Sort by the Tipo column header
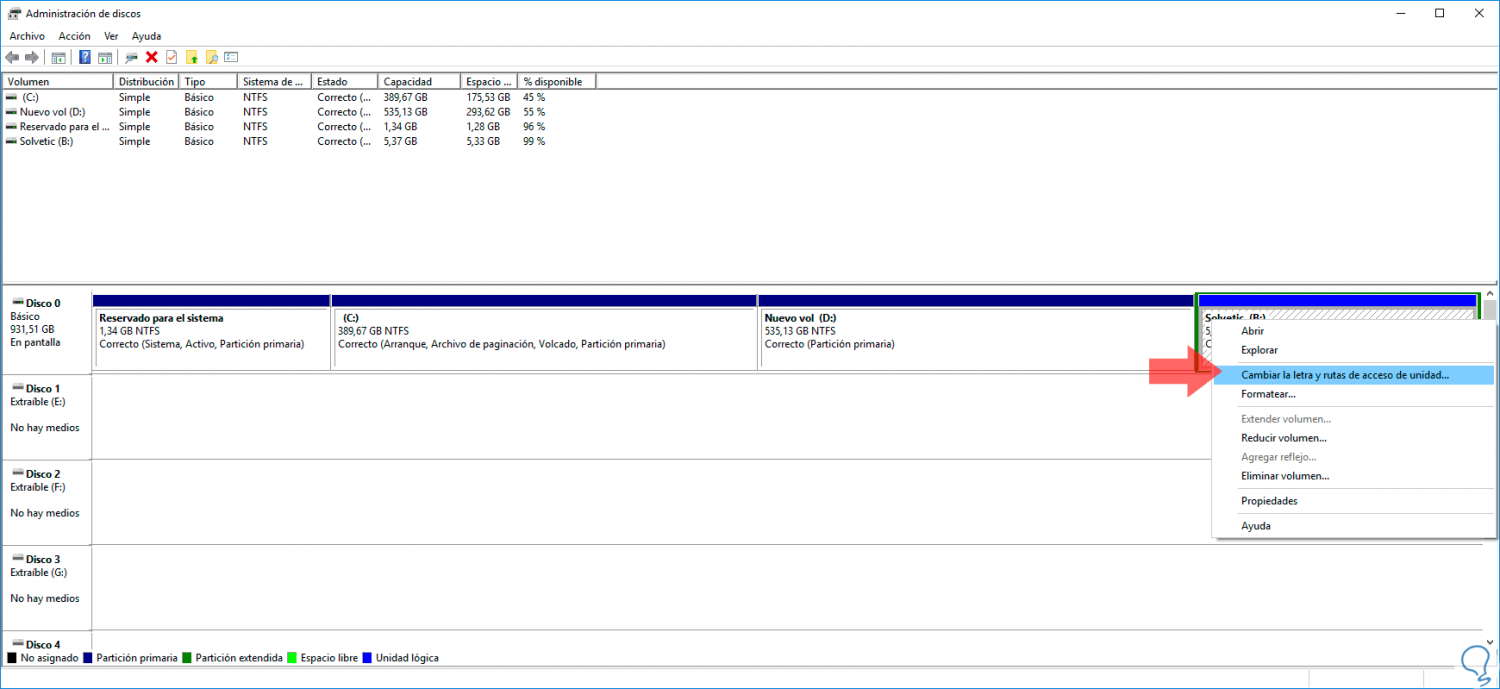 (208, 81)
